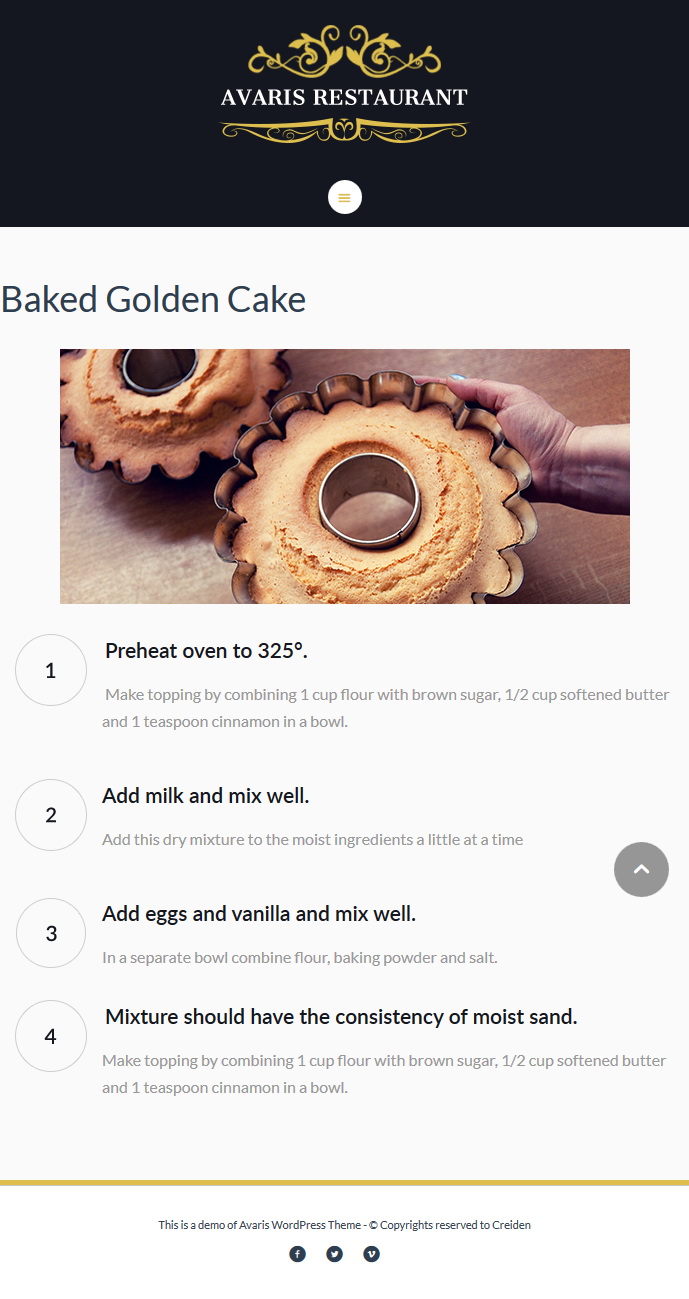Select the step 4 number circle
This screenshot has width=689, height=1299.
[x=51, y=1036]
